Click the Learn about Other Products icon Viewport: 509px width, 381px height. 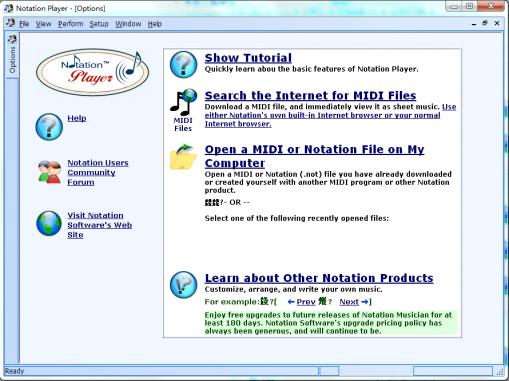point(183,284)
